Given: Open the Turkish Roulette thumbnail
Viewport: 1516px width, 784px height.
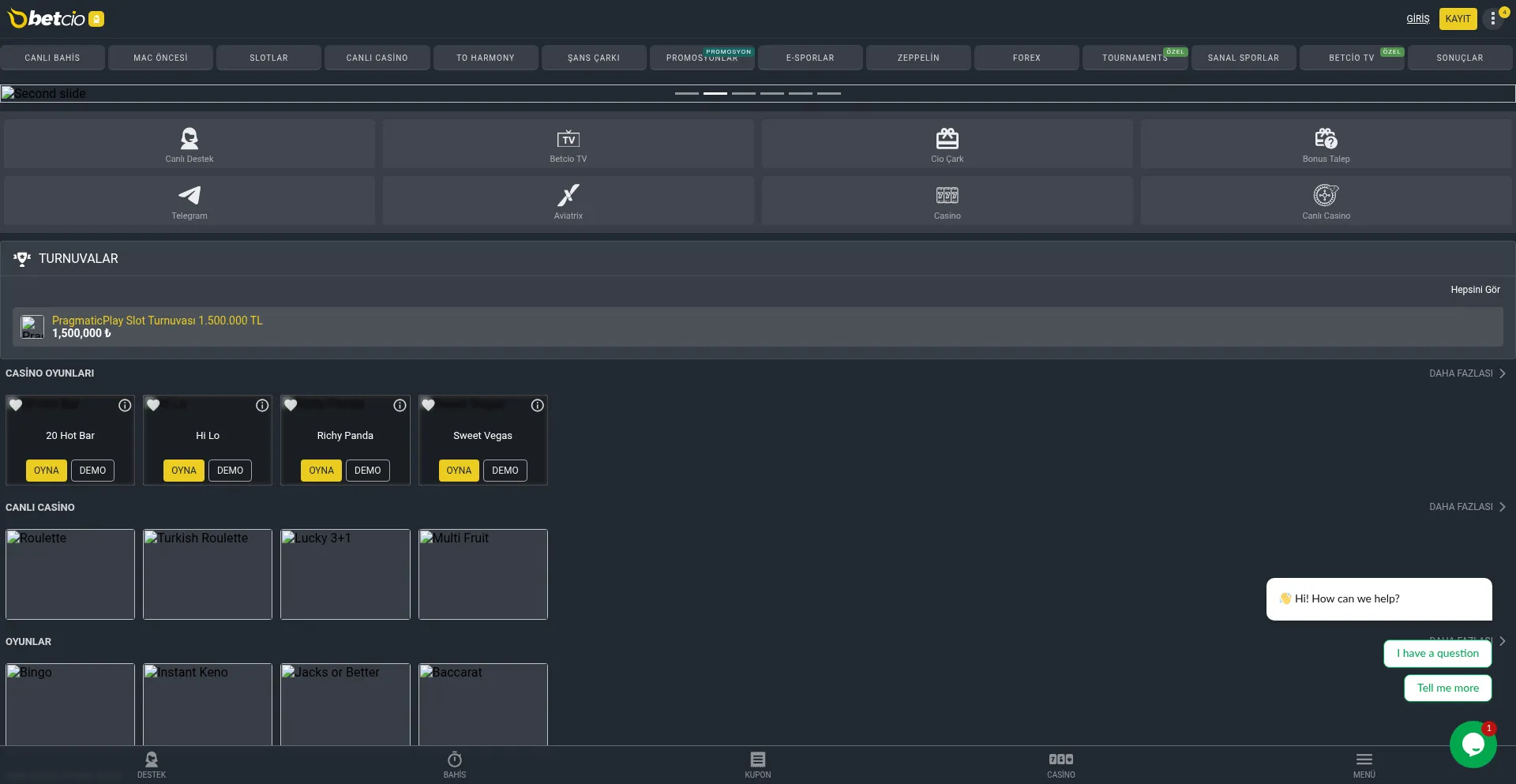Looking at the screenshot, I should tap(208, 574).
